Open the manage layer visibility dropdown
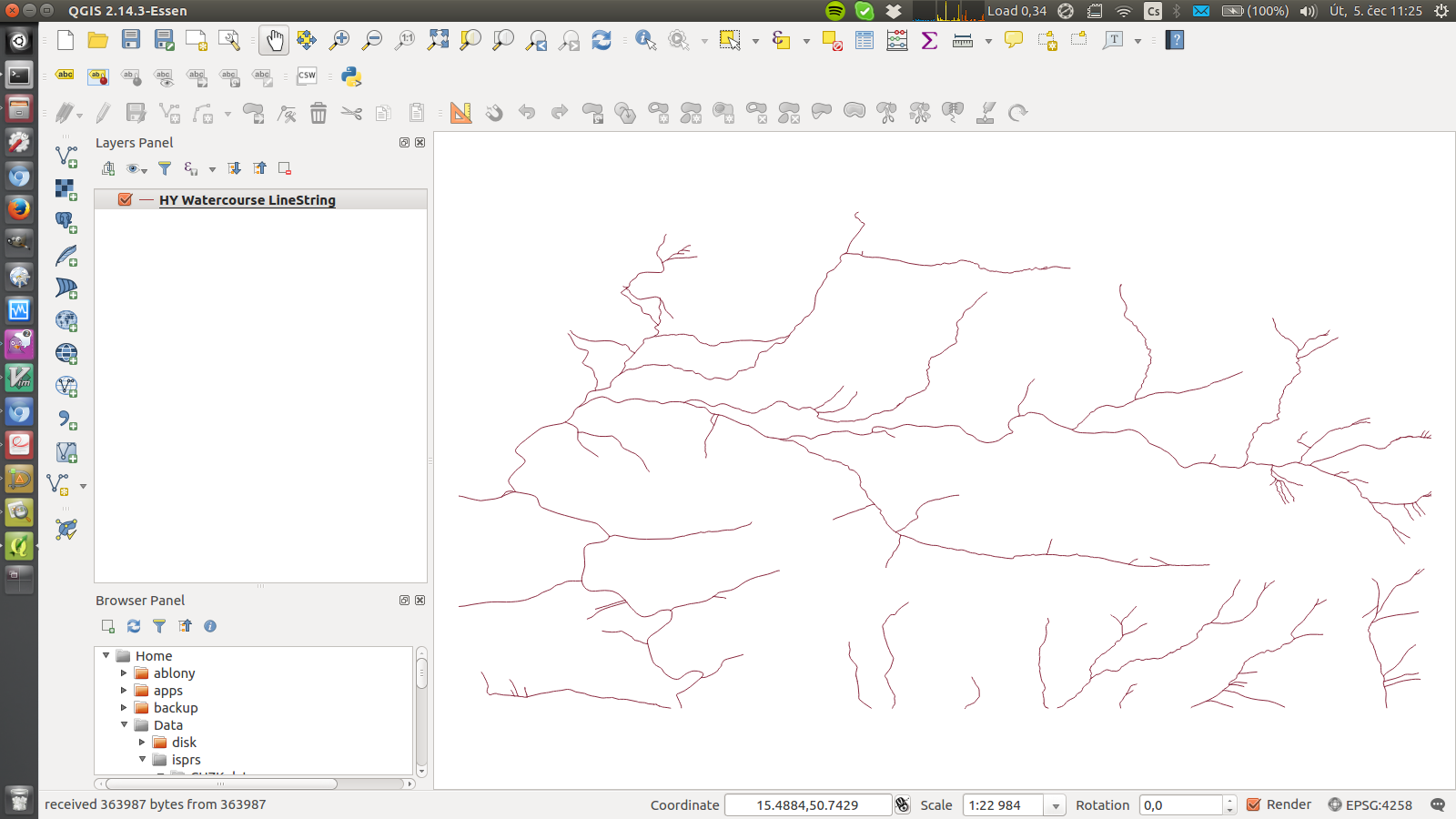 (136, 168)
